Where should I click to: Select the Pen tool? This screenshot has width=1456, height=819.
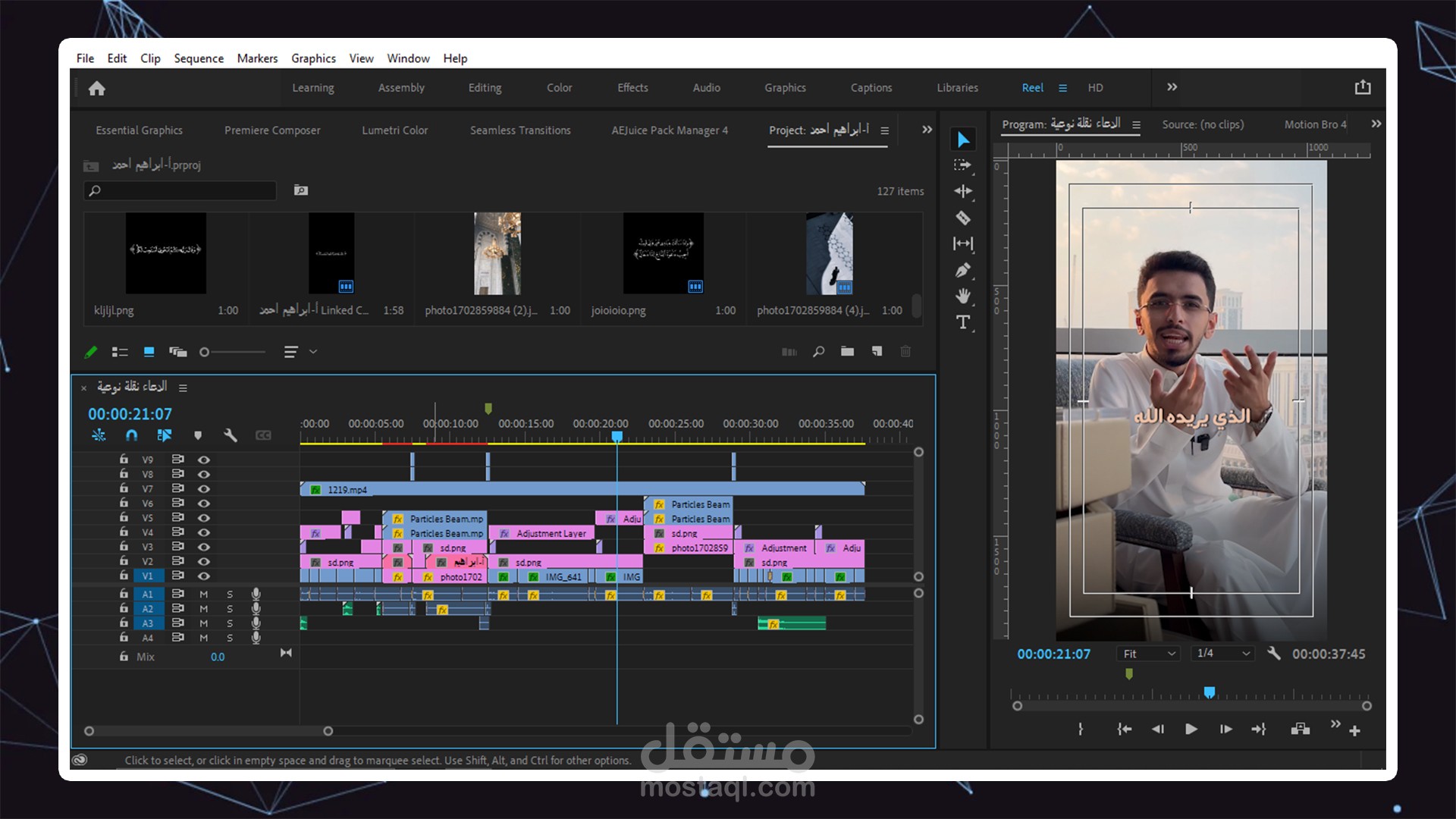(x=962, y=270)
